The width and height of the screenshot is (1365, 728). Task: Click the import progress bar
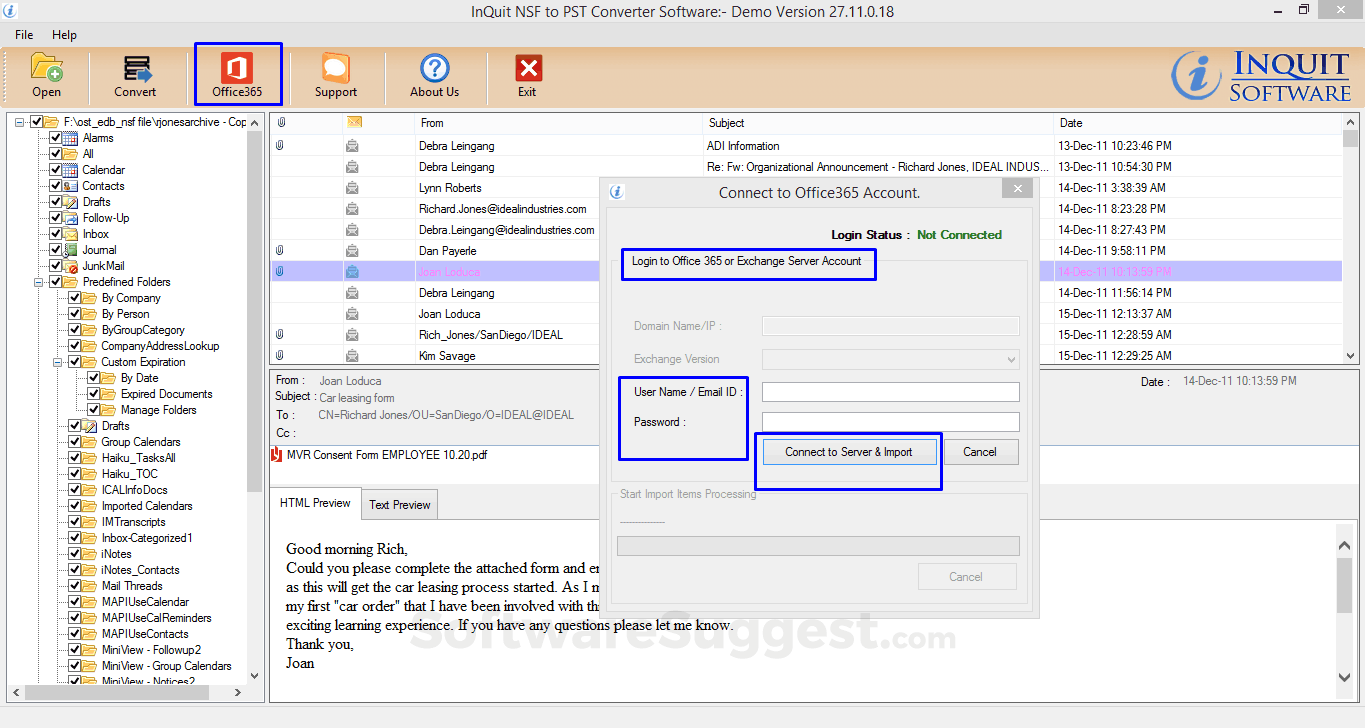coord(818,546)
